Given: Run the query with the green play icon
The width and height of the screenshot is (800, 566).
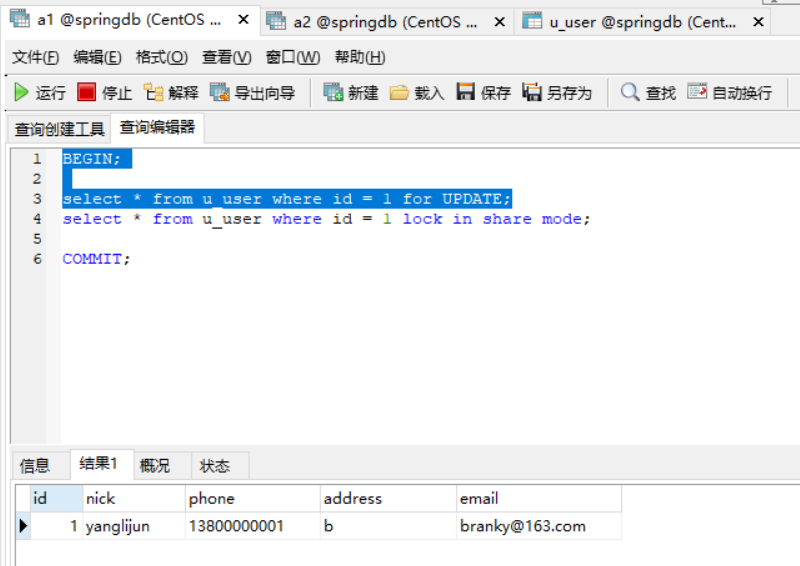Looking at the screenshot, I should click(x=21, y=92).
